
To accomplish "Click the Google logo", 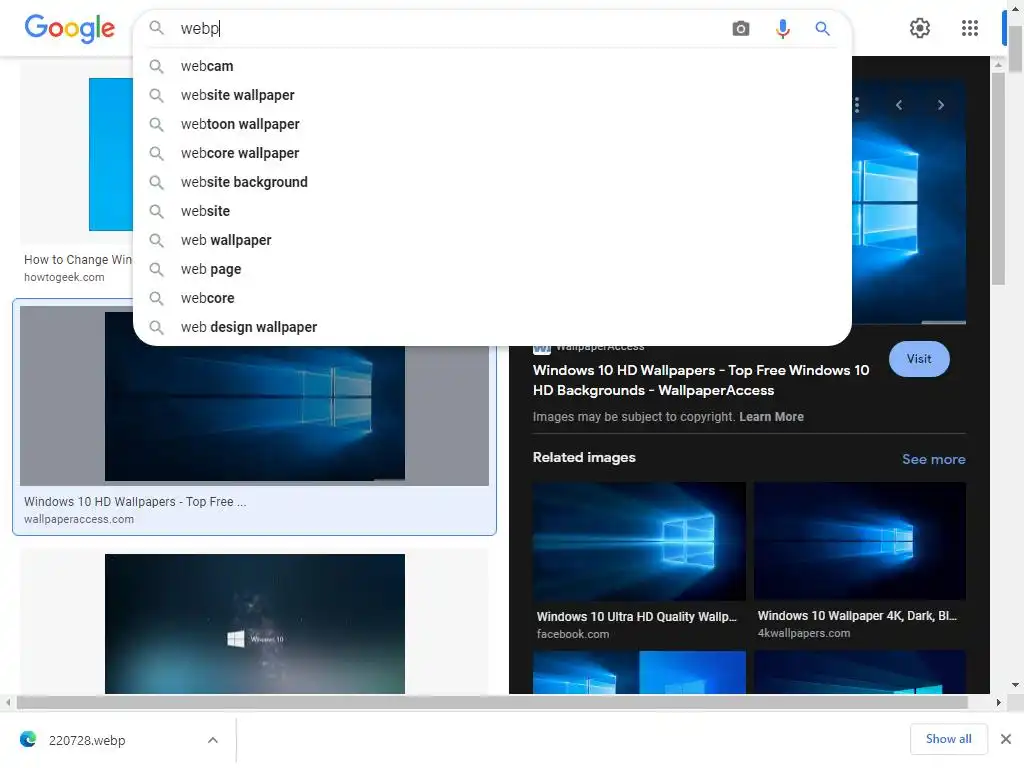I will [69, 28].
